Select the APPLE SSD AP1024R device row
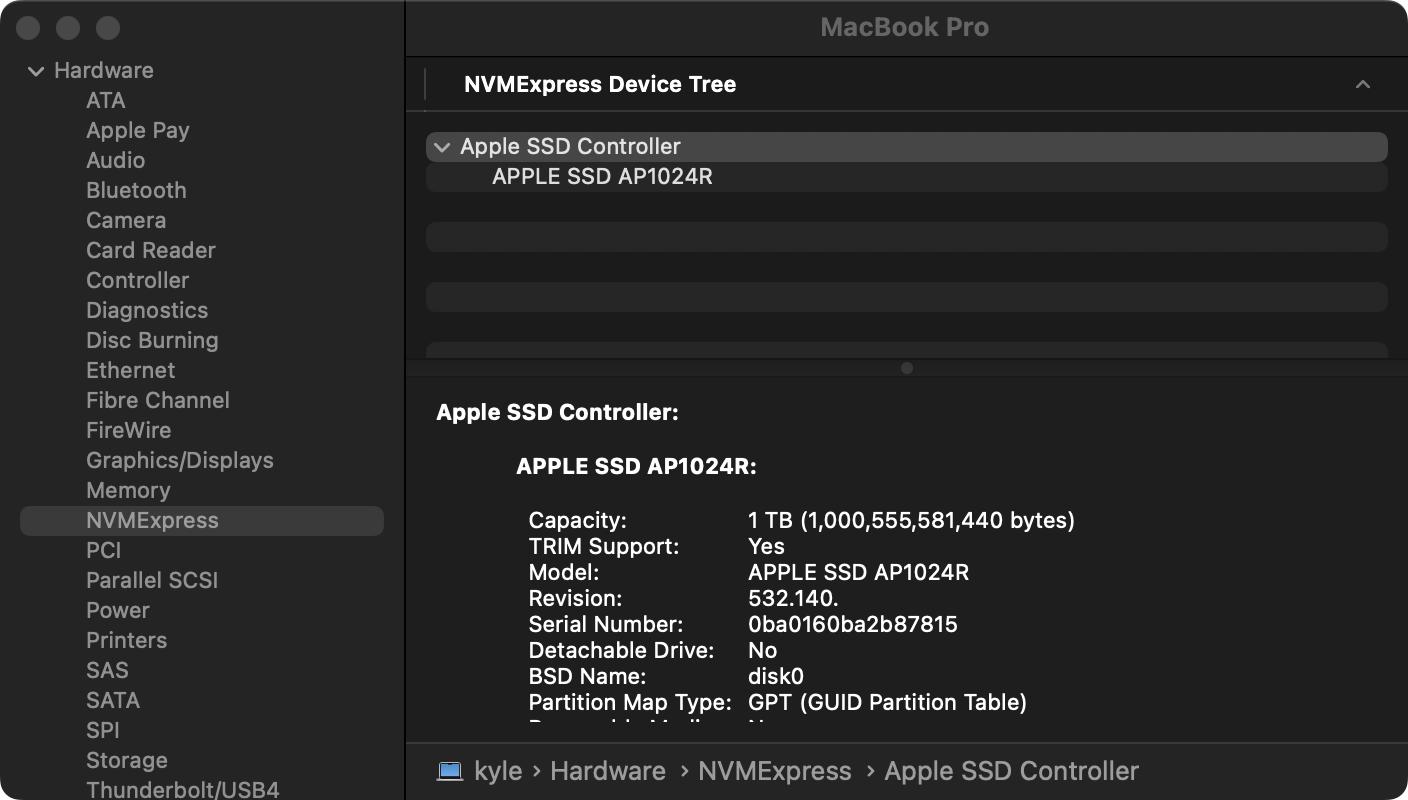 coord(907,177)
